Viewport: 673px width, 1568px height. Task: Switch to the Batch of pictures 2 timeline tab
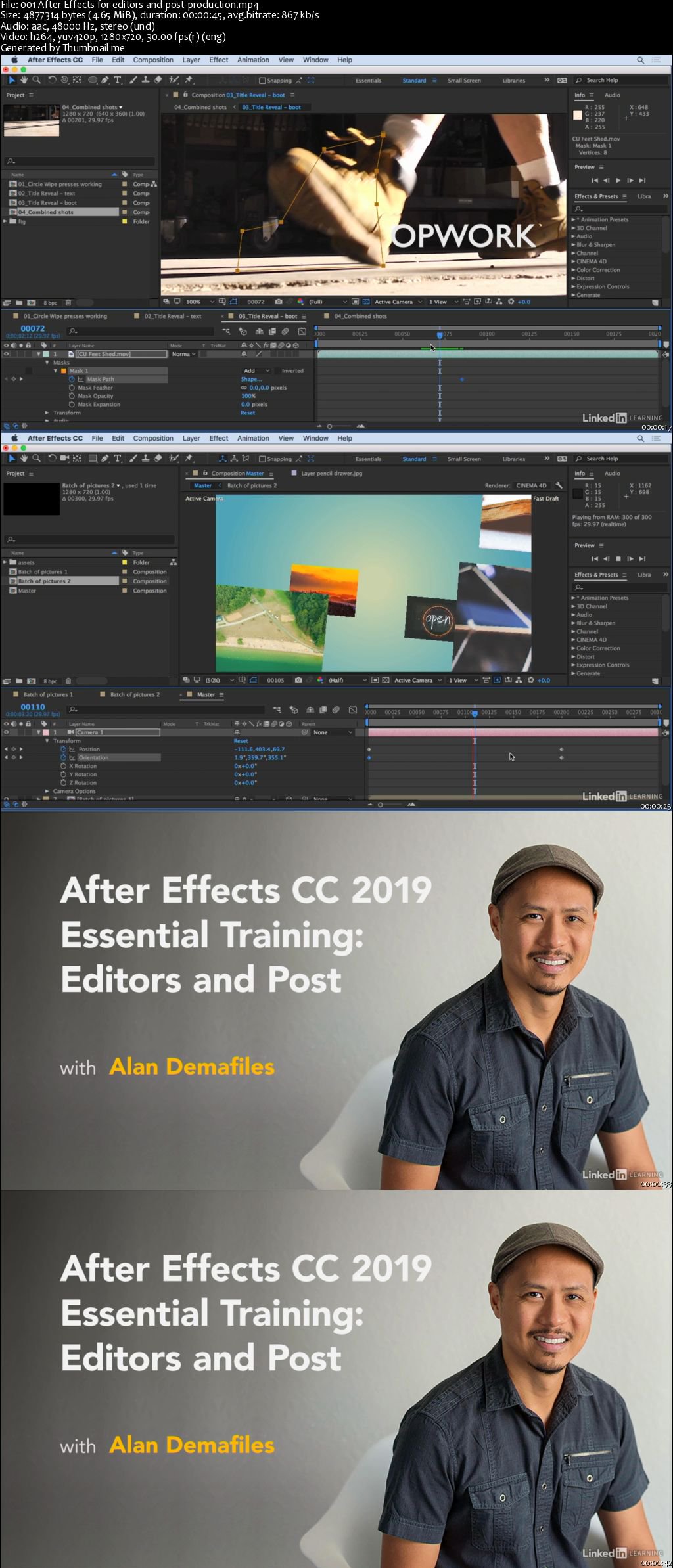click(135, 695)
